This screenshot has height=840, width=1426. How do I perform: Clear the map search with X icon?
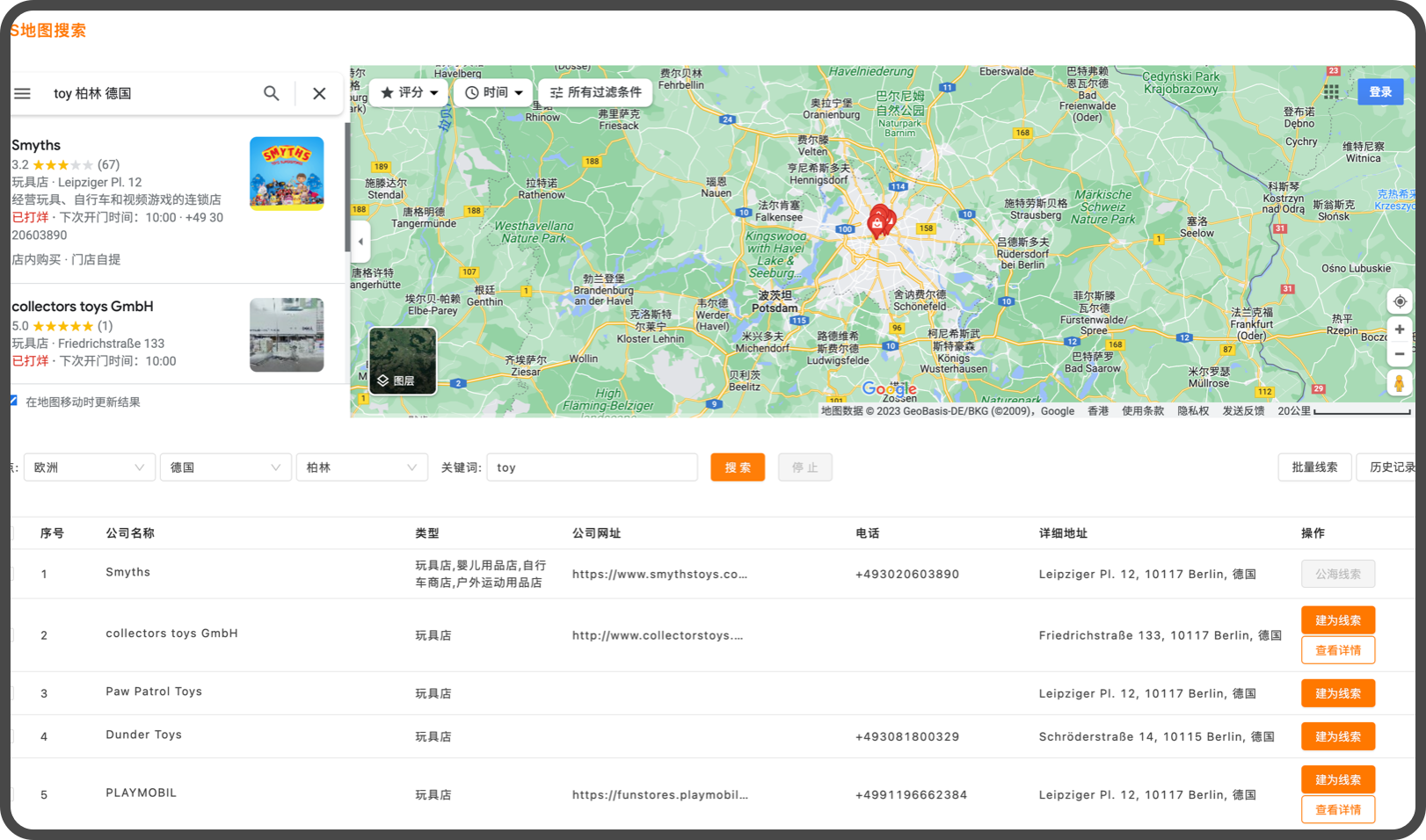pos(319,93)
